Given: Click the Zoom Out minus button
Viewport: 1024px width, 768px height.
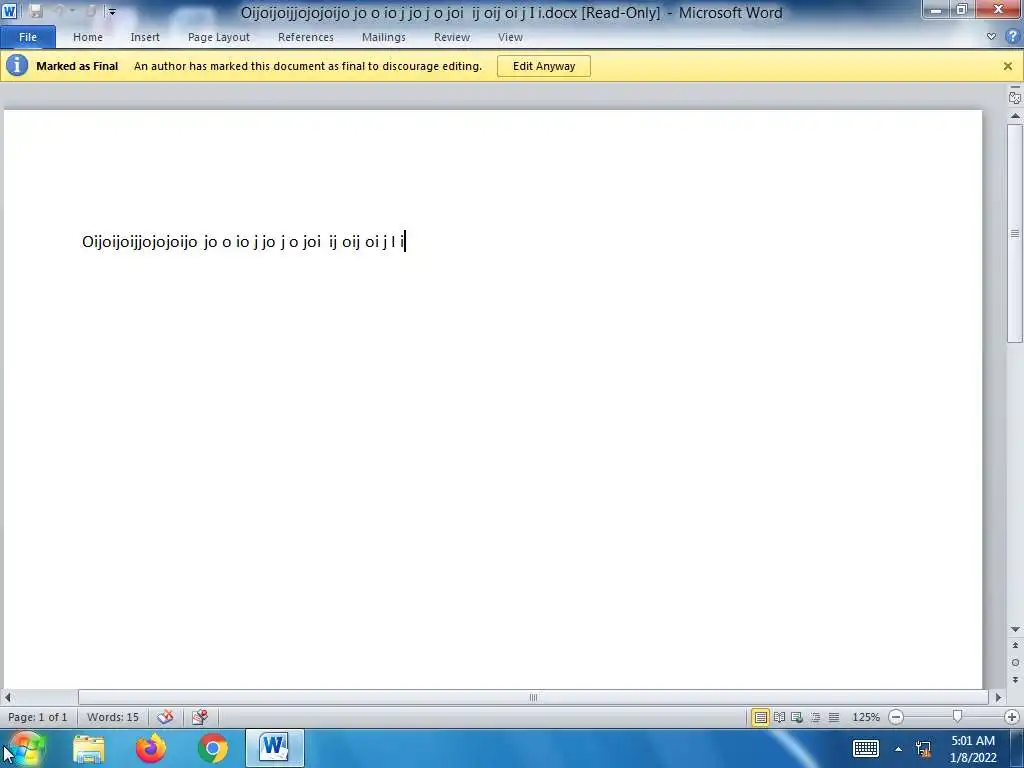Looking at the screenshot, I should [x=897, y=717].
